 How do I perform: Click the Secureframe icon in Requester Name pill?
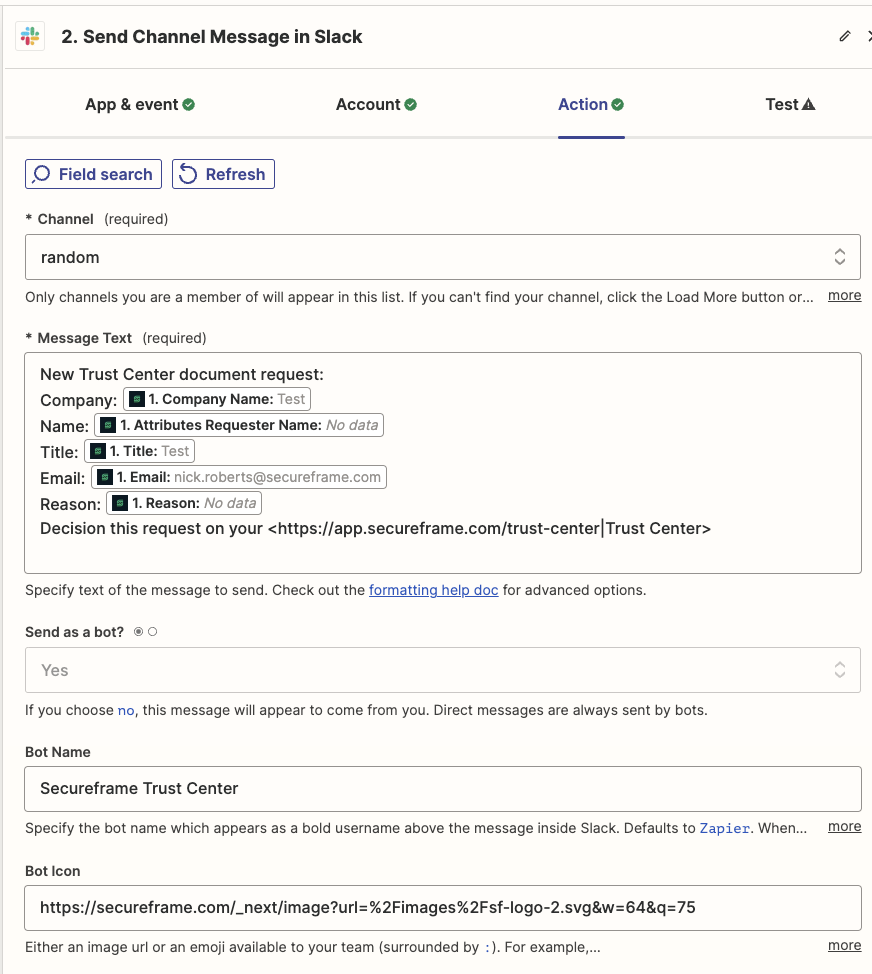[x=108, y=425]
